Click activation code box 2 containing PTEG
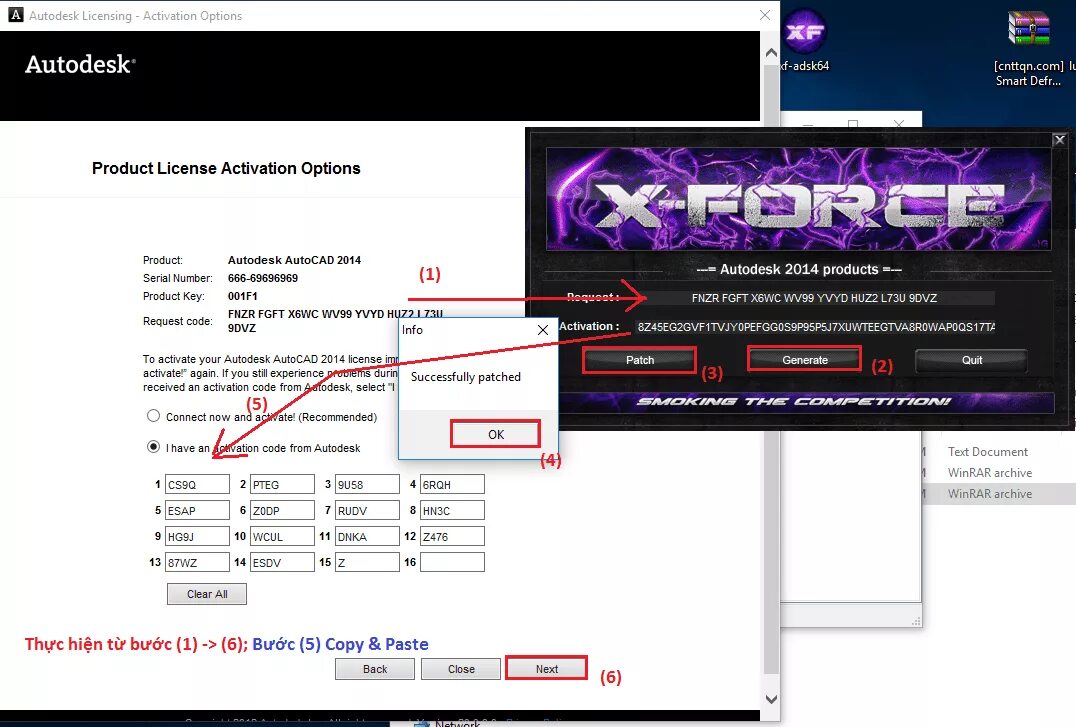This screenshot has width=1076, height=727. pos(282,484)
